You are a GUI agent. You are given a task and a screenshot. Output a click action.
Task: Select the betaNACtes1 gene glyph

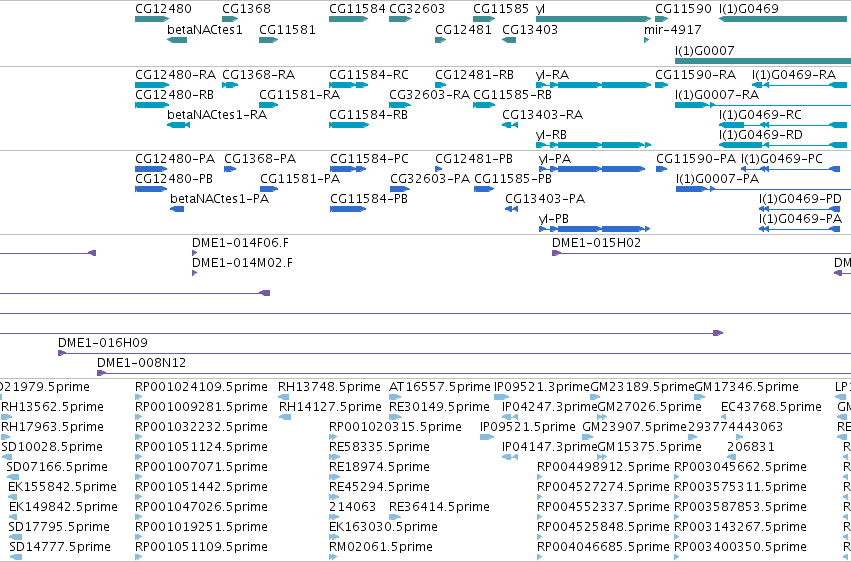pyautogui.click(x=177, y=40)
